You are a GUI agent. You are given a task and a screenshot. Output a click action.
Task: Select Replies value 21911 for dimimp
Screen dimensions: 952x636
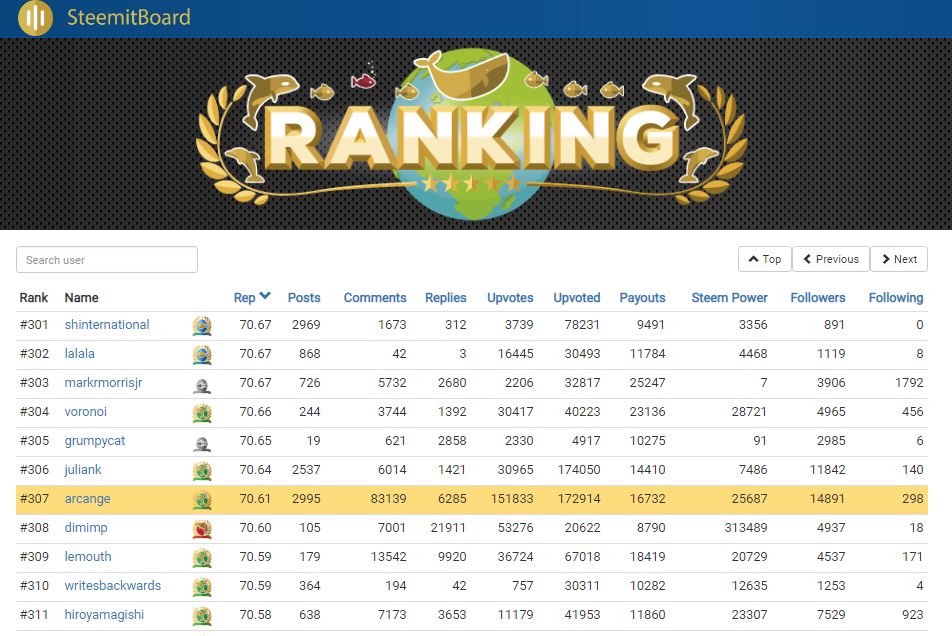[x=448, y=528]
